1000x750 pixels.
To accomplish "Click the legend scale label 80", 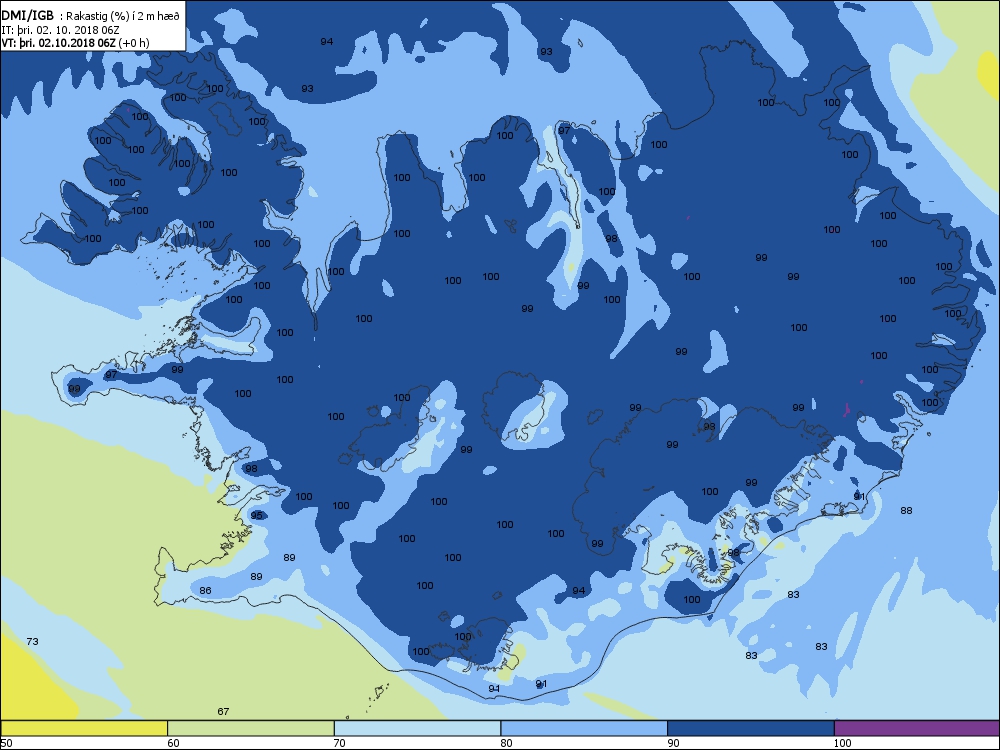I will (506, 742).
